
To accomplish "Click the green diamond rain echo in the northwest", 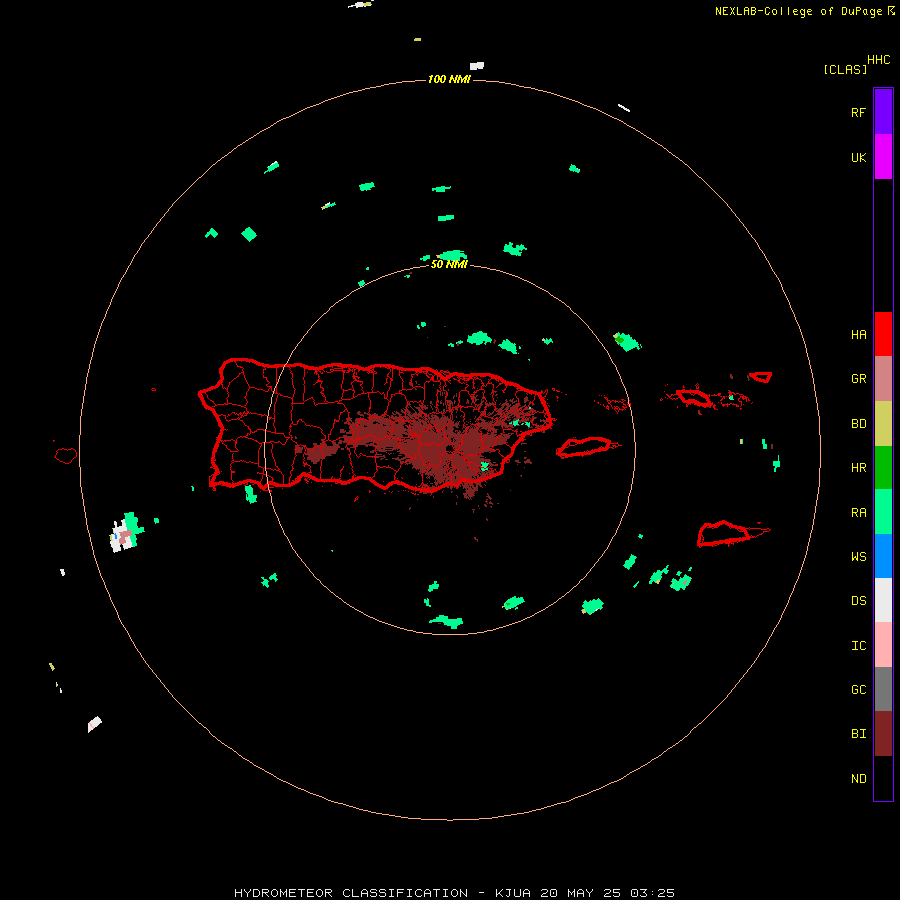I will [249, 234].
